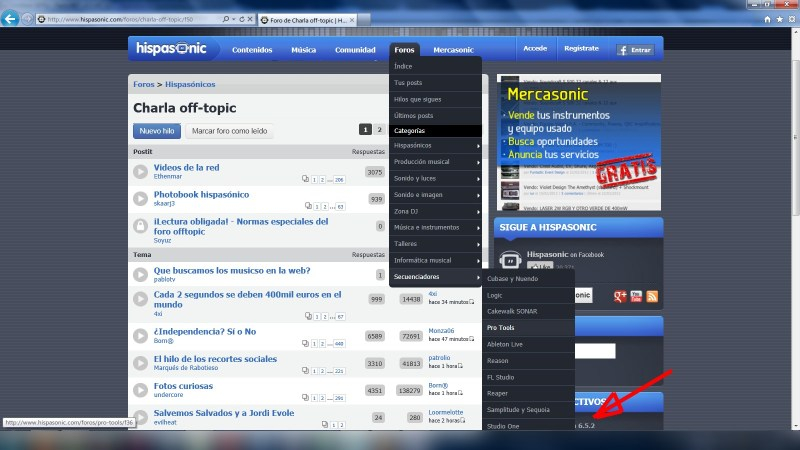Image resolution: width=800 pixels, height=450 pixels.
Task: Expand the Hispasónicos submenu
Action: click(435, 145)
